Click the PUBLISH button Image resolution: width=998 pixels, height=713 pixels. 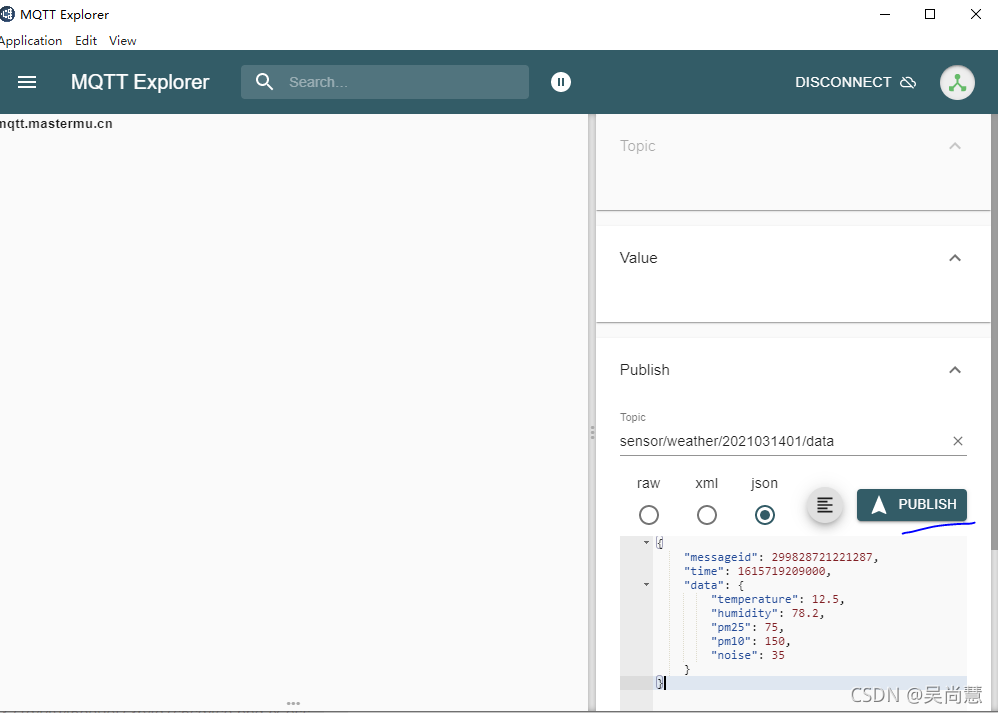point(911,505)
